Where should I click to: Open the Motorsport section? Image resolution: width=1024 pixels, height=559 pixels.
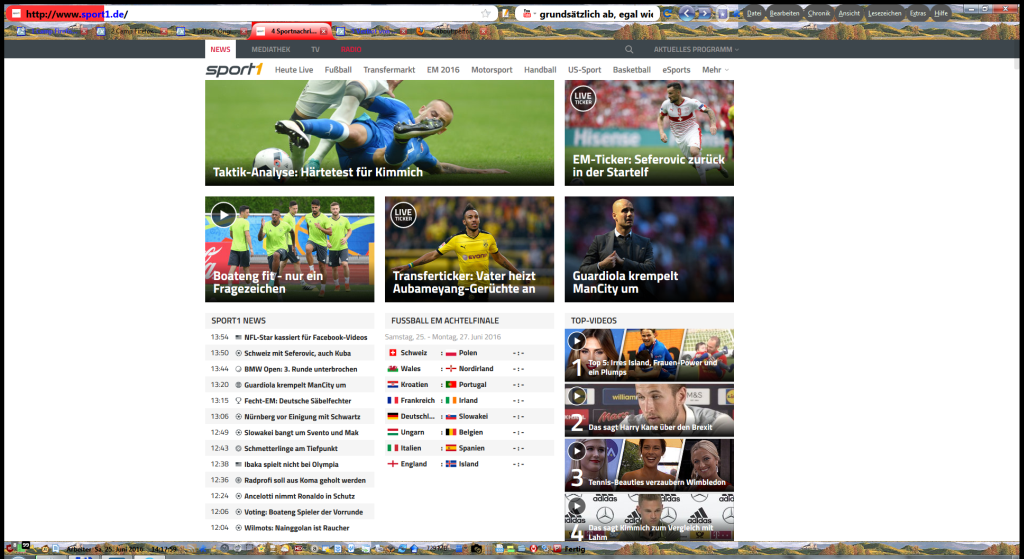[492, 70]
